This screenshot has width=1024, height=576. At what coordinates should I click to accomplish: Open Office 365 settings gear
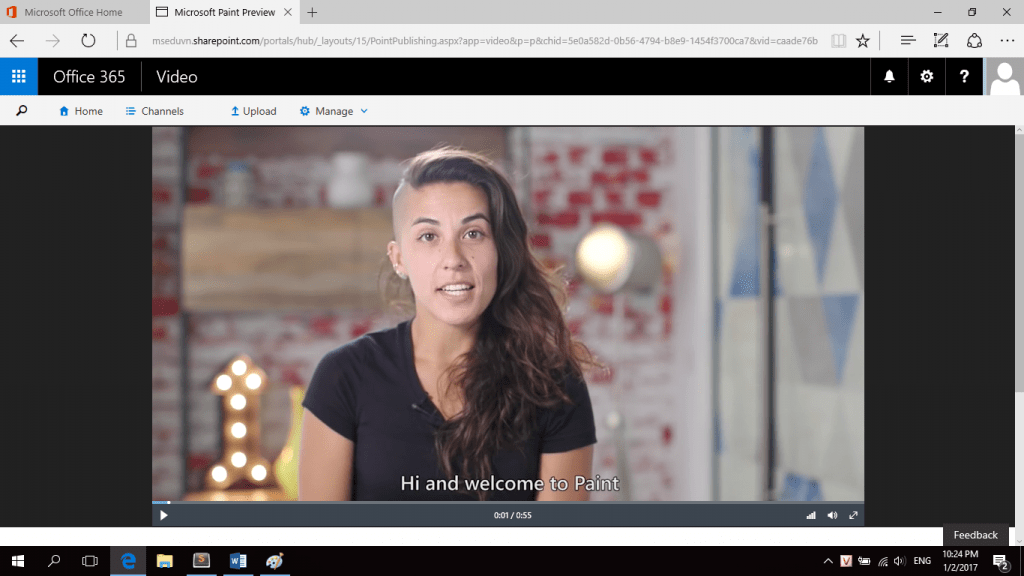[926, 76]
